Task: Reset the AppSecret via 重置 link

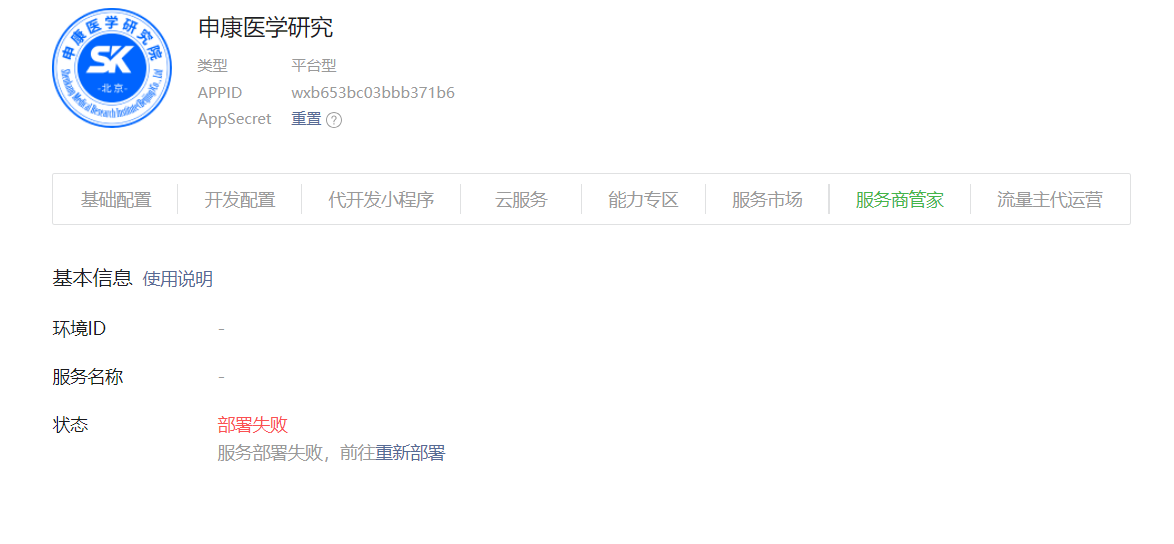Action: [306, 119]
